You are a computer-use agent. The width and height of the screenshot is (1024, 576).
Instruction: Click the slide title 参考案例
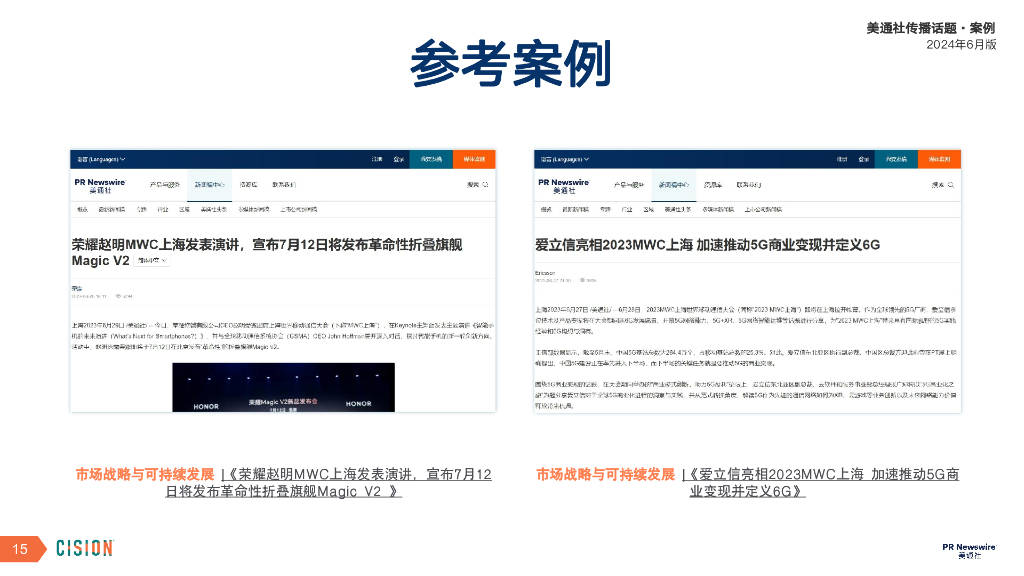tap(511, 63)
